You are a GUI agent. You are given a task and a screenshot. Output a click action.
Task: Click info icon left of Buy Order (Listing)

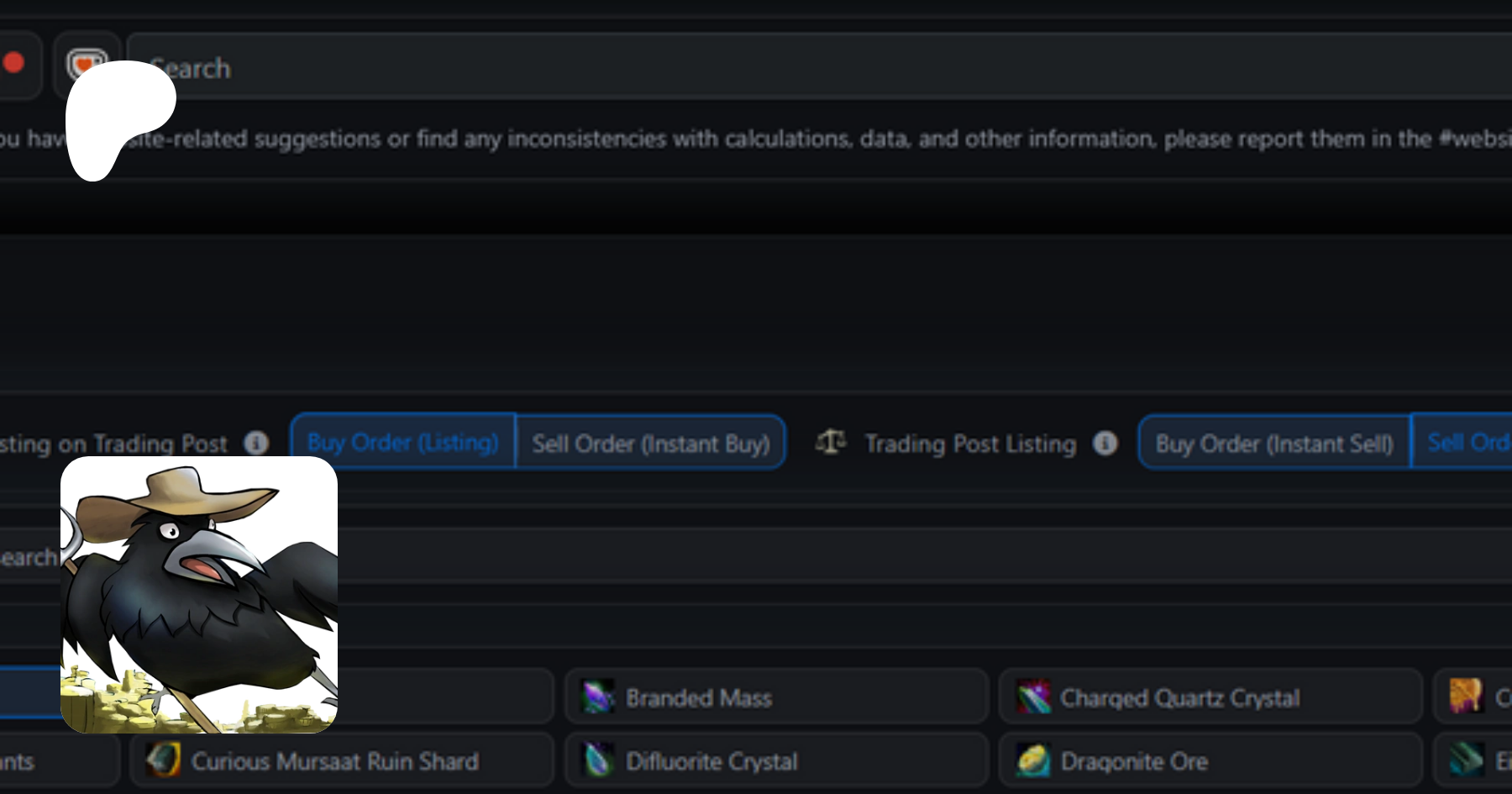click(x=256, y=443)
